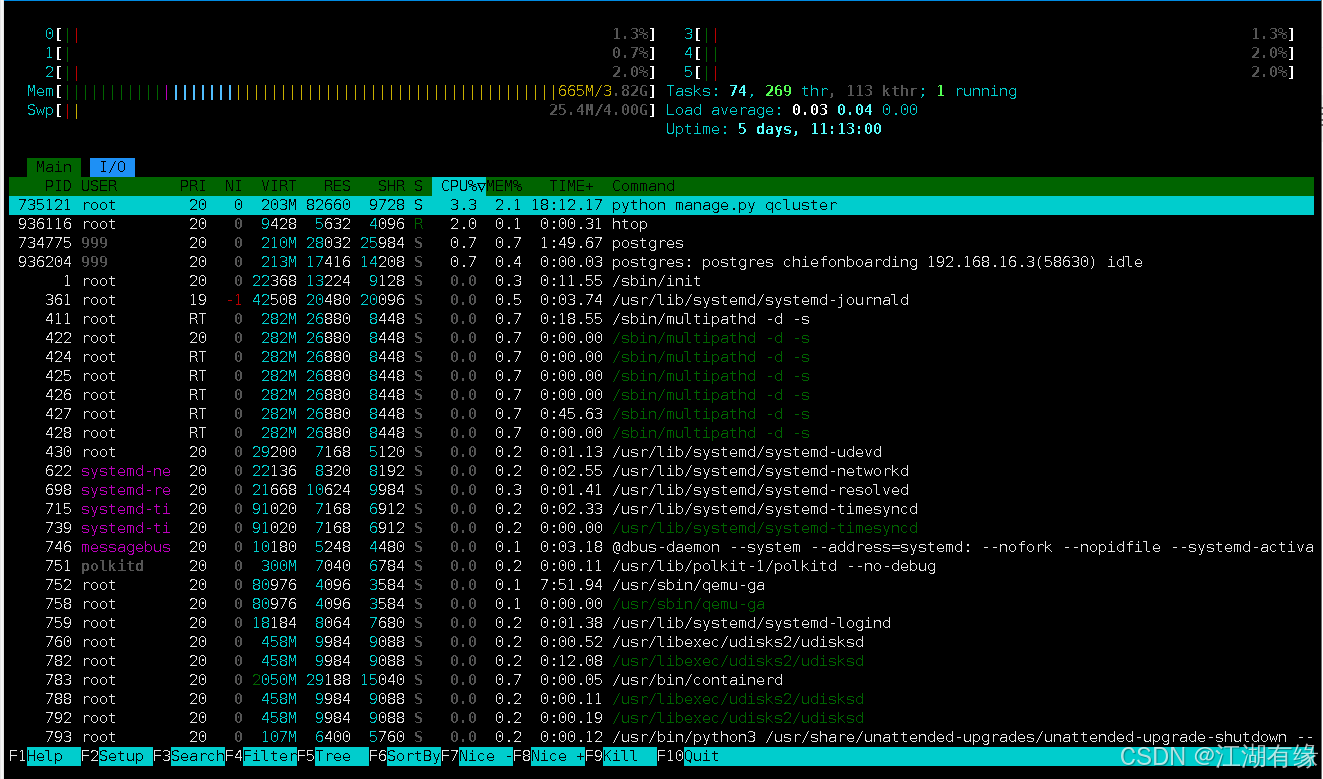Select systemd-networkd process row
This screenshot has width=1323, height=779.
[661, 471]
